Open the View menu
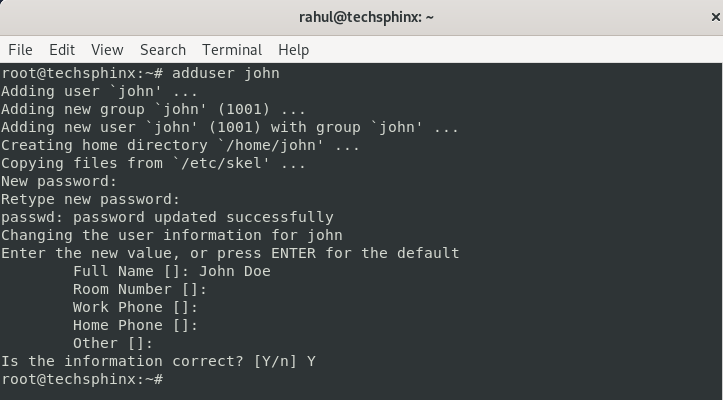Viewport: 723px width, 400px height. [107, 50]
